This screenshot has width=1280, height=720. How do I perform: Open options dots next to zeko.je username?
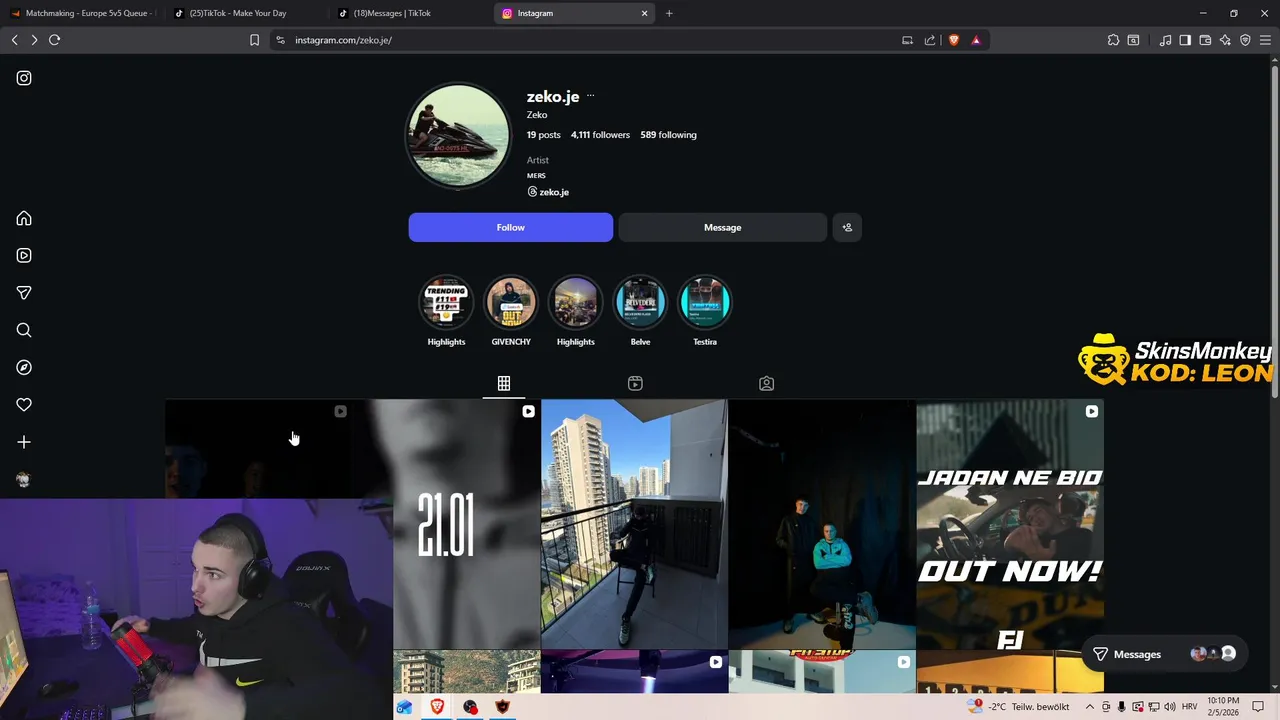[x=590, y=96]
